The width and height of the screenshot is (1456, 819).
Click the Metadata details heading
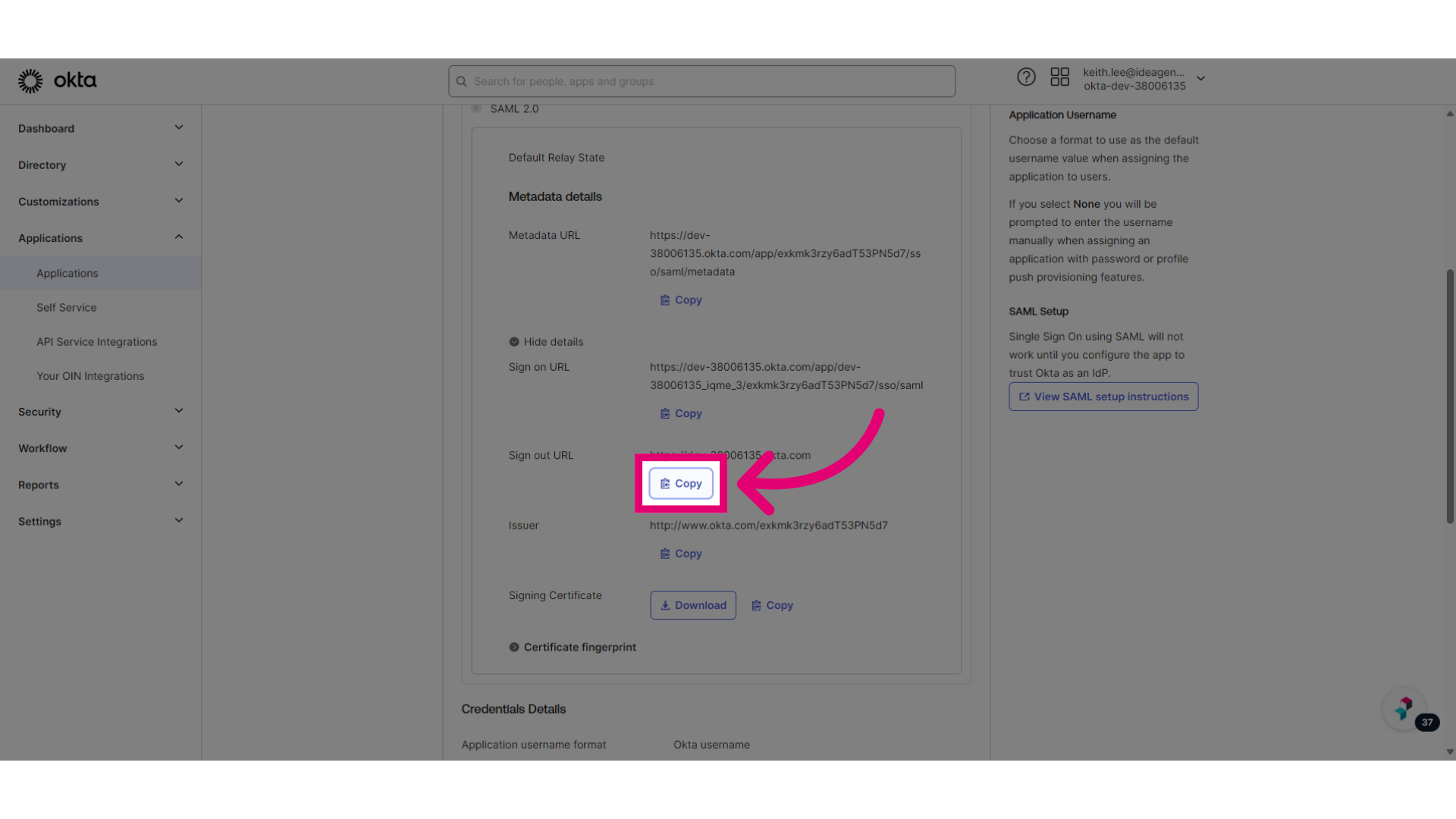point(555,197)
